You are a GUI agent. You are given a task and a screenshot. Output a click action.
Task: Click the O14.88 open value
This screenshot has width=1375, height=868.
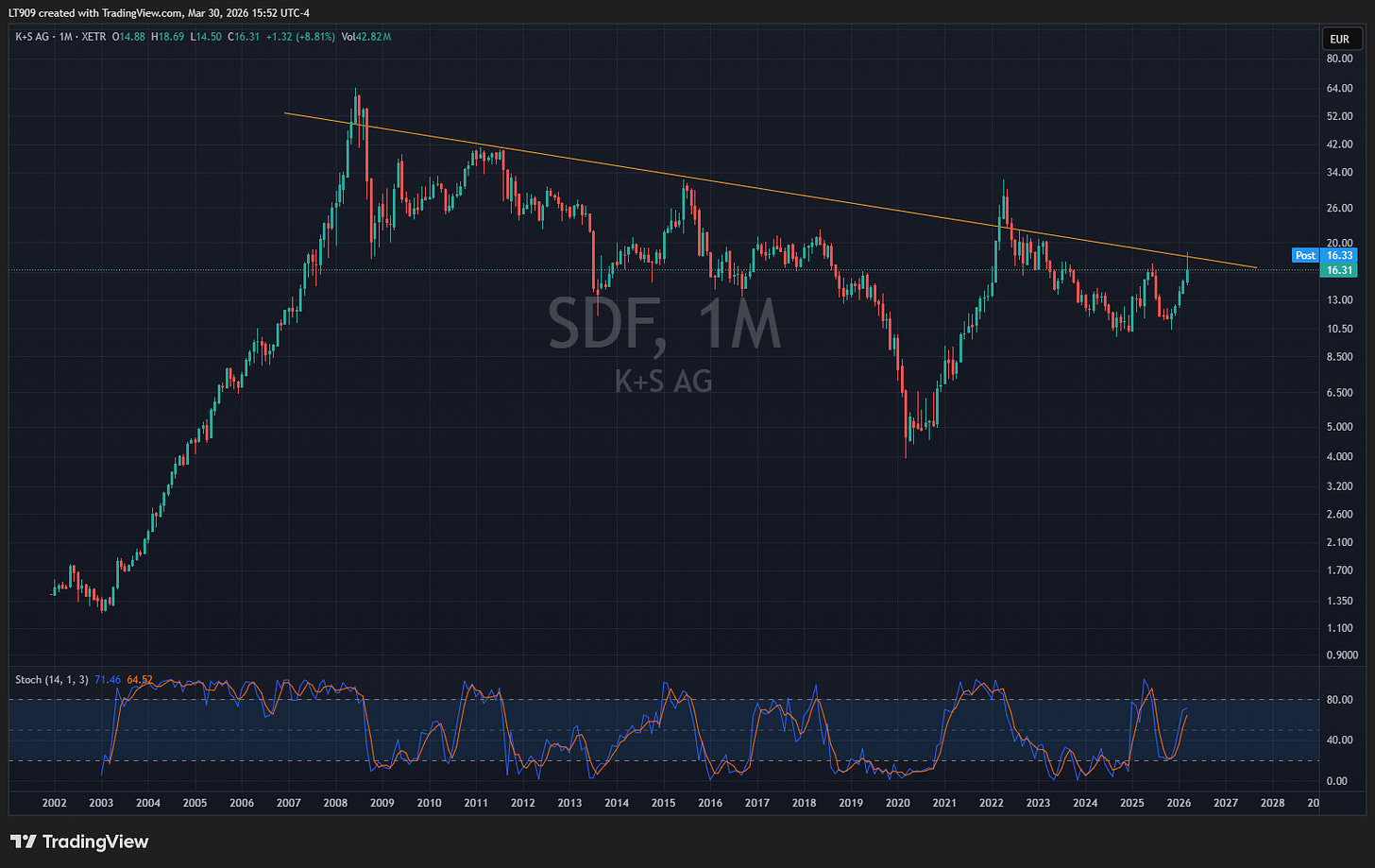point(128,37)
